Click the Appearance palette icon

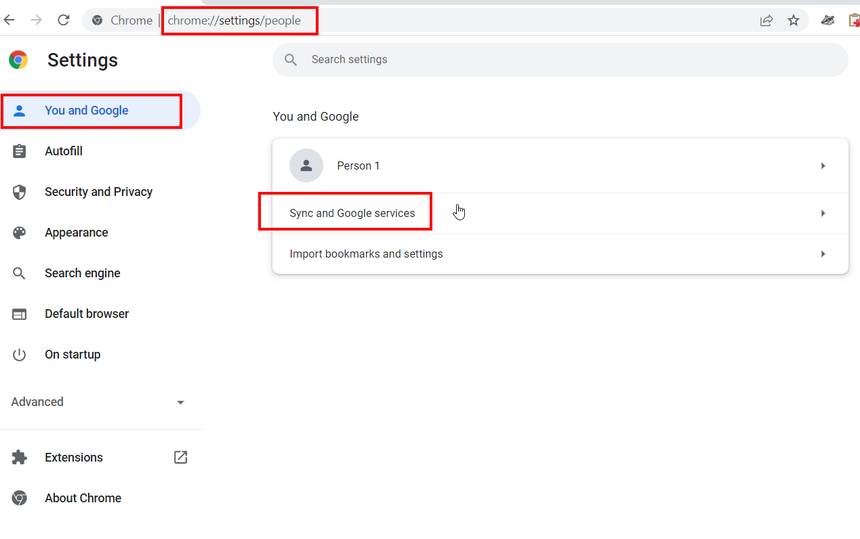19,233
